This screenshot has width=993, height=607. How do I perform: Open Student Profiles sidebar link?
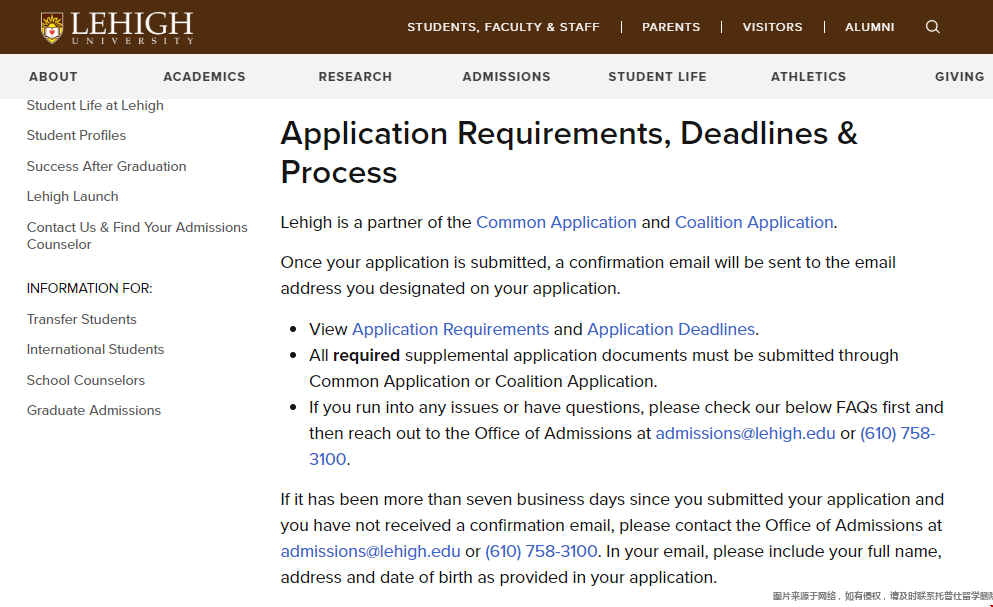76,136
